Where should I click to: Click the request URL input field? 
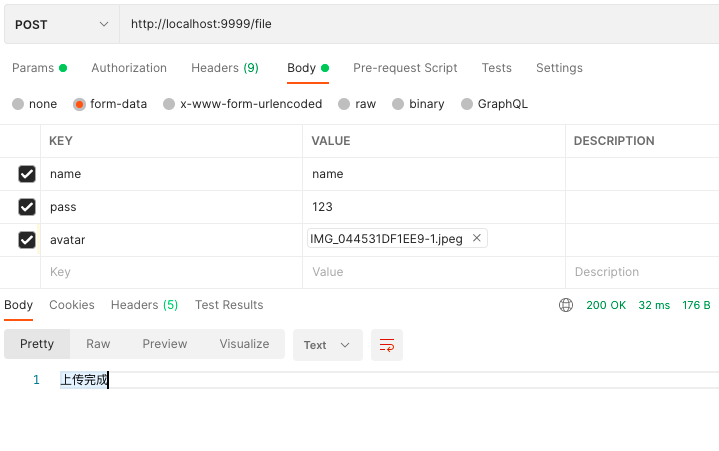point(400,24)
